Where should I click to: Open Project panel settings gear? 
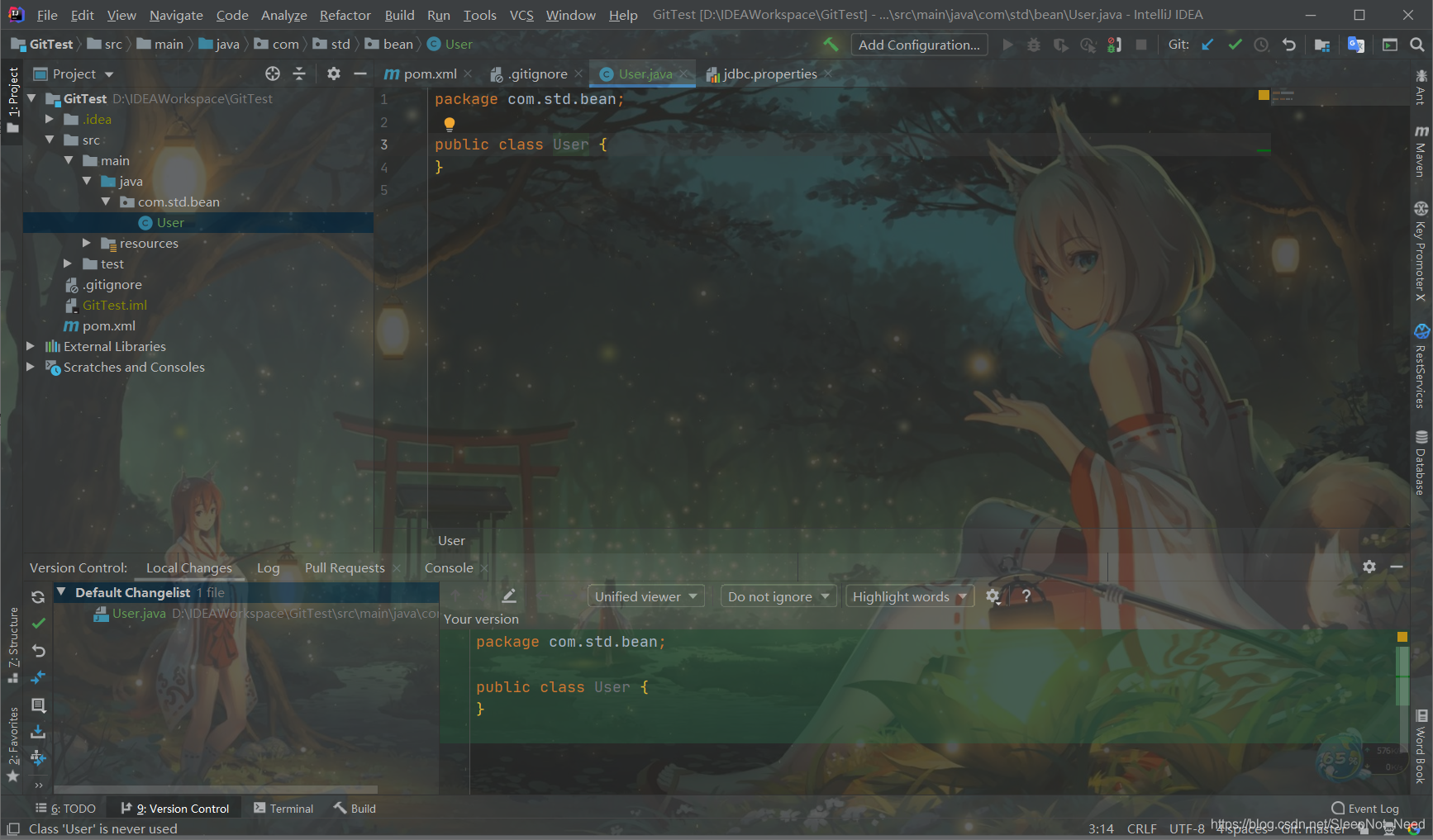click(333, 74)
